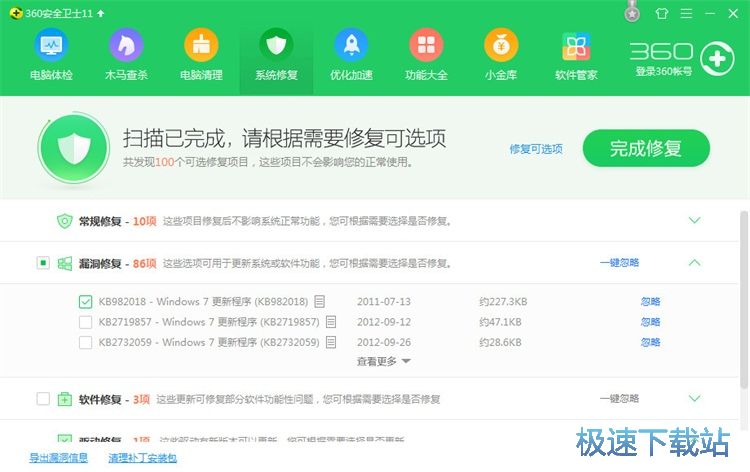Screen dimensions: 750x472
Task: Click the date 2011-07-13
Action: click(384, 302)
